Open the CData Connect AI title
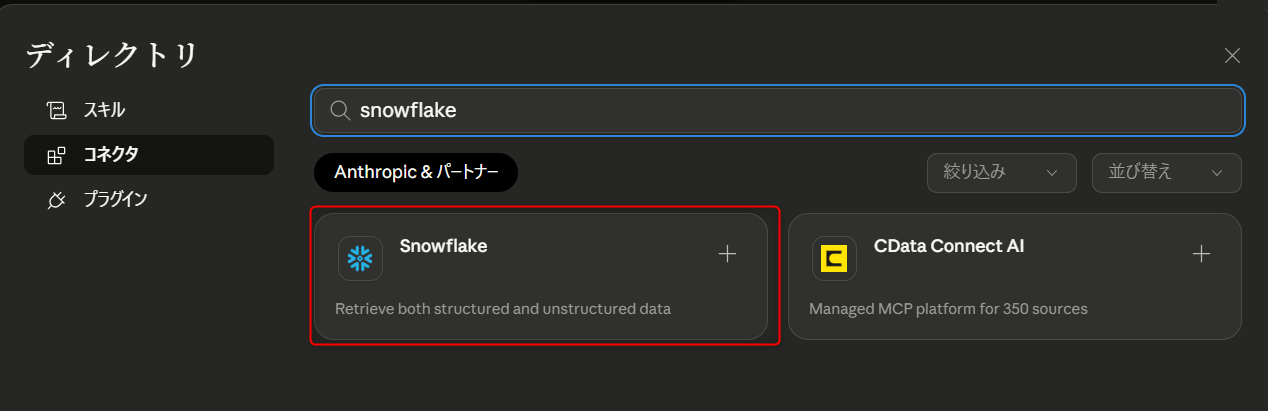The image size is (1268, 411). coord(948,245)
